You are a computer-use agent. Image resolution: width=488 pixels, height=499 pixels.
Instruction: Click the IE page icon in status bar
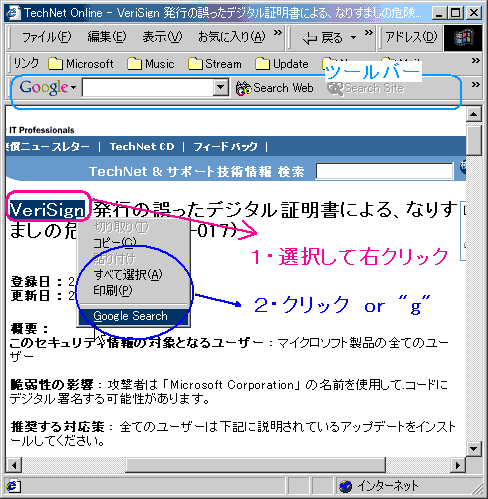click(13, 487)
